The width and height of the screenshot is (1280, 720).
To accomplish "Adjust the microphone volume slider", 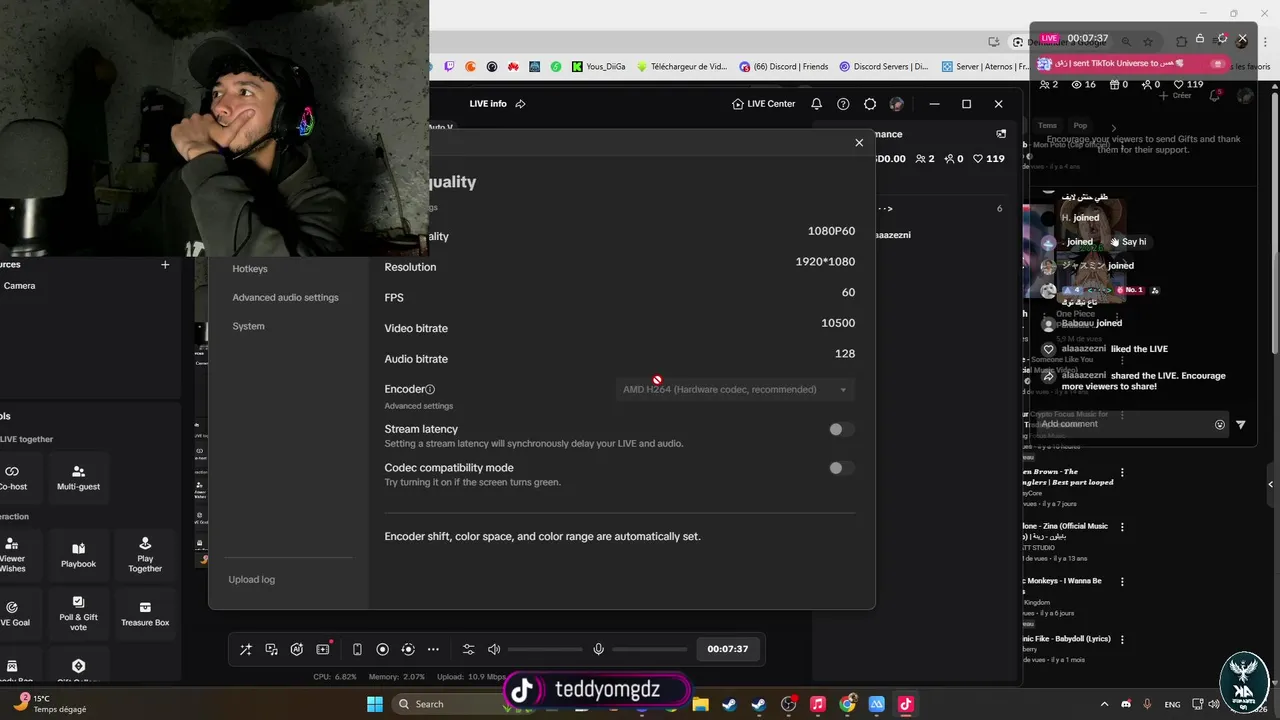I will [650, 649].
